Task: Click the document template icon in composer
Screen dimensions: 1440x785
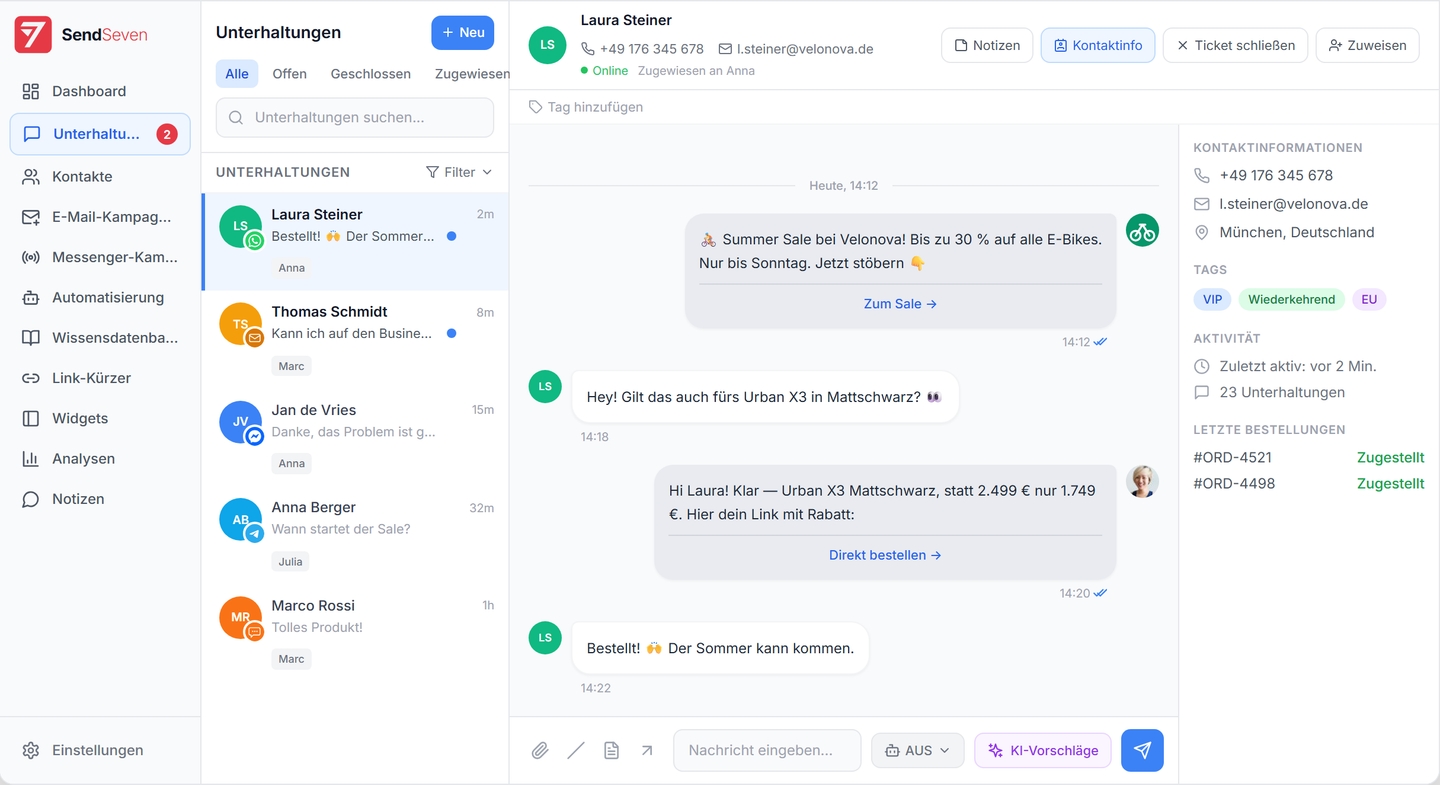Action: 612,750
